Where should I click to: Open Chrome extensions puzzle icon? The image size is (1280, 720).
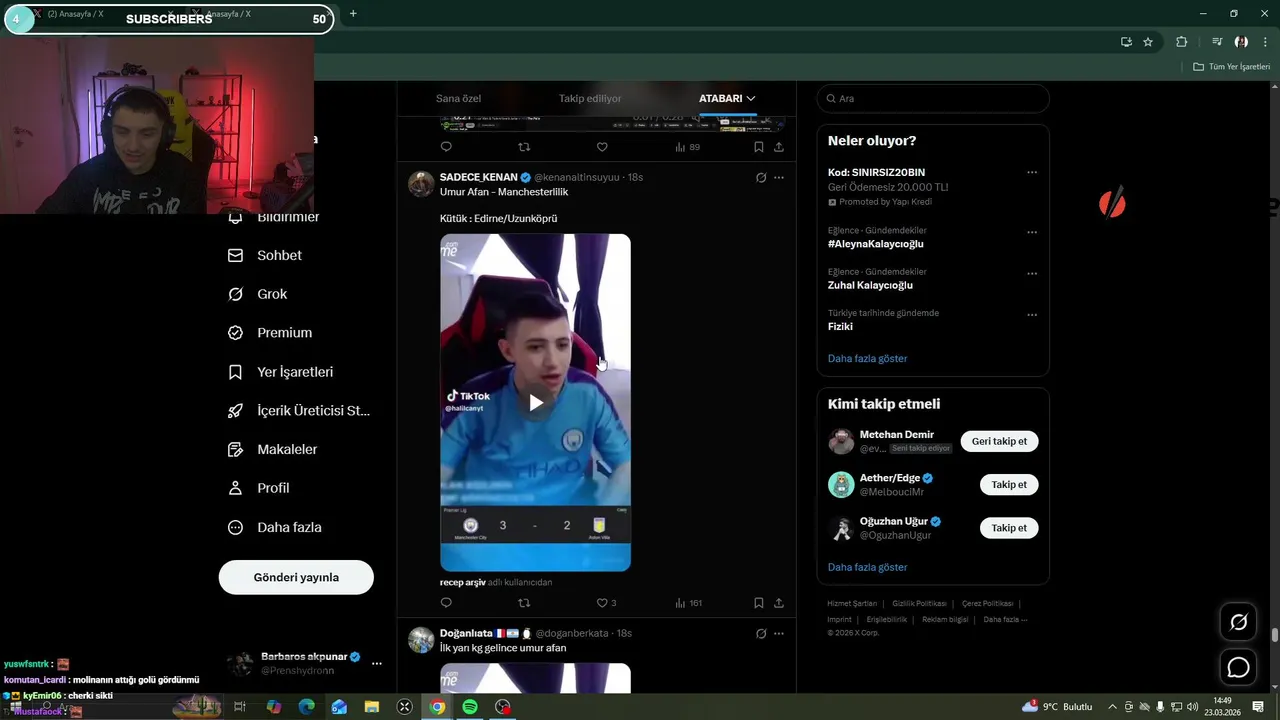pos(1181,42)
